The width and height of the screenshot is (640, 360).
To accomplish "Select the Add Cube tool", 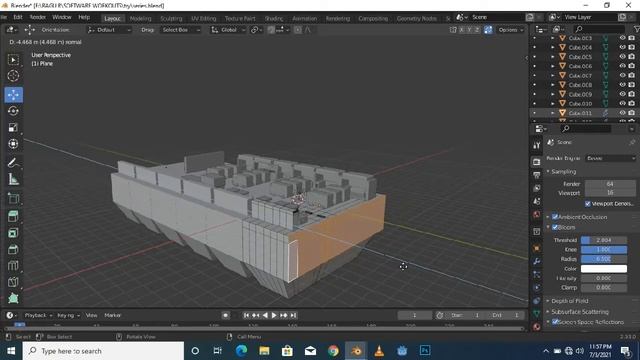I will click(13, 198).
